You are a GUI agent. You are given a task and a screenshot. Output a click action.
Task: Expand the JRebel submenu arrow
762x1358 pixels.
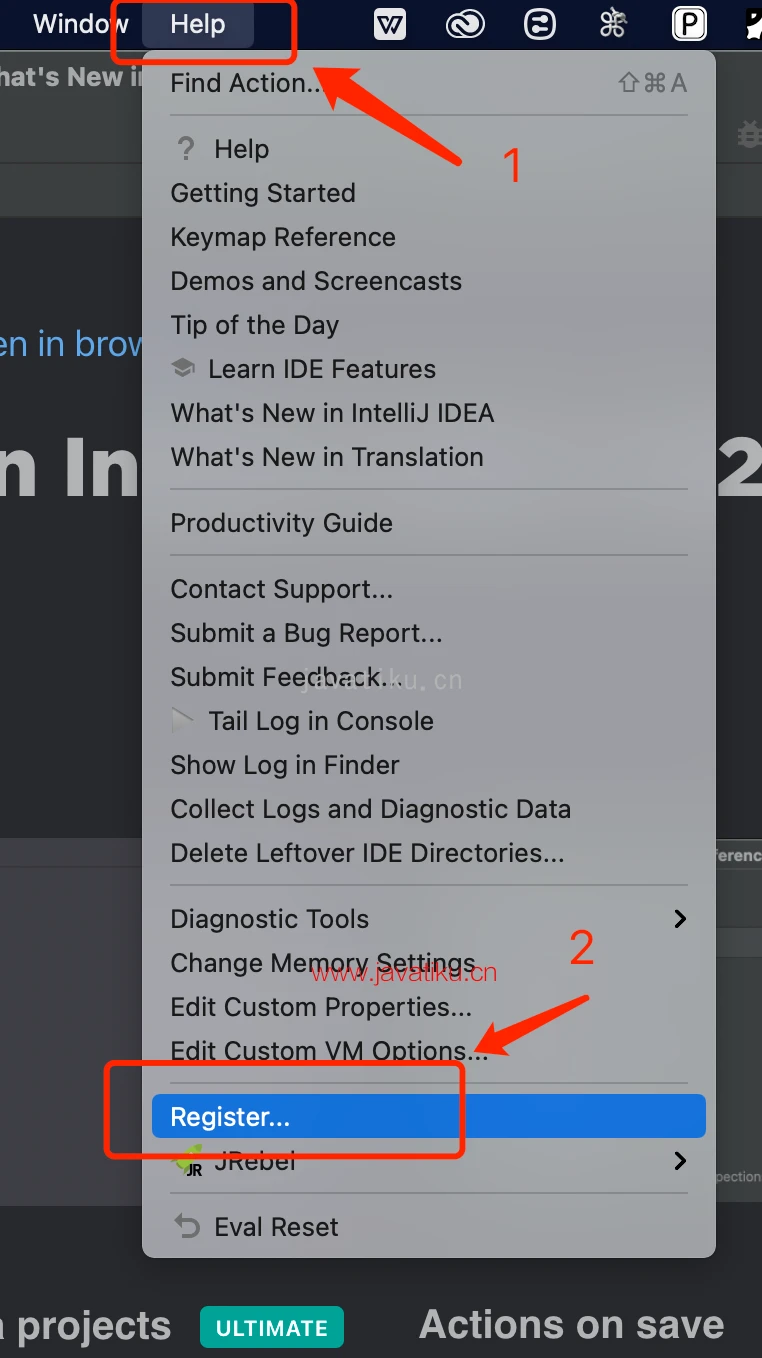[x=680, y=1160]
